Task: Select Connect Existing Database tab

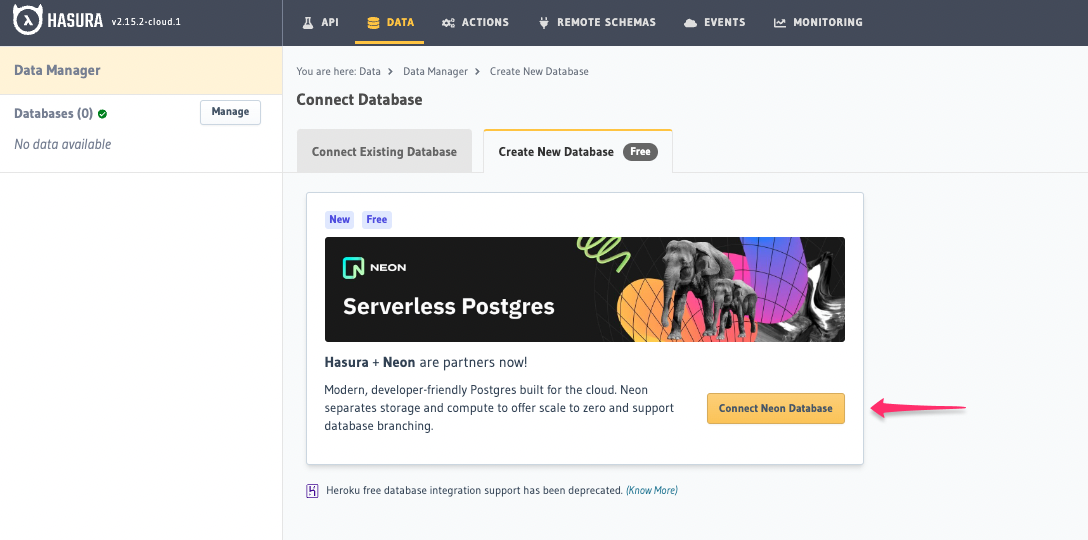Action: [x=384, y=151]
